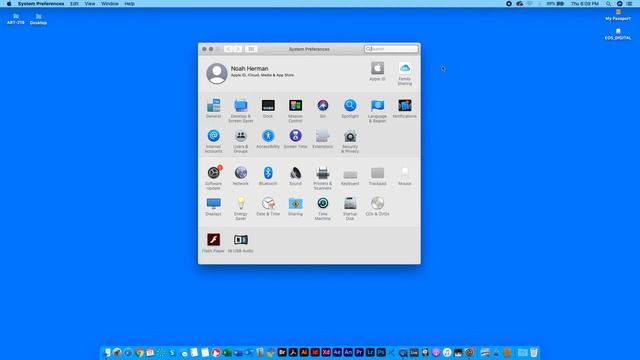Click the Noah Herman account name
Viewport: 640px width, 360px height.
coord(249,69)
